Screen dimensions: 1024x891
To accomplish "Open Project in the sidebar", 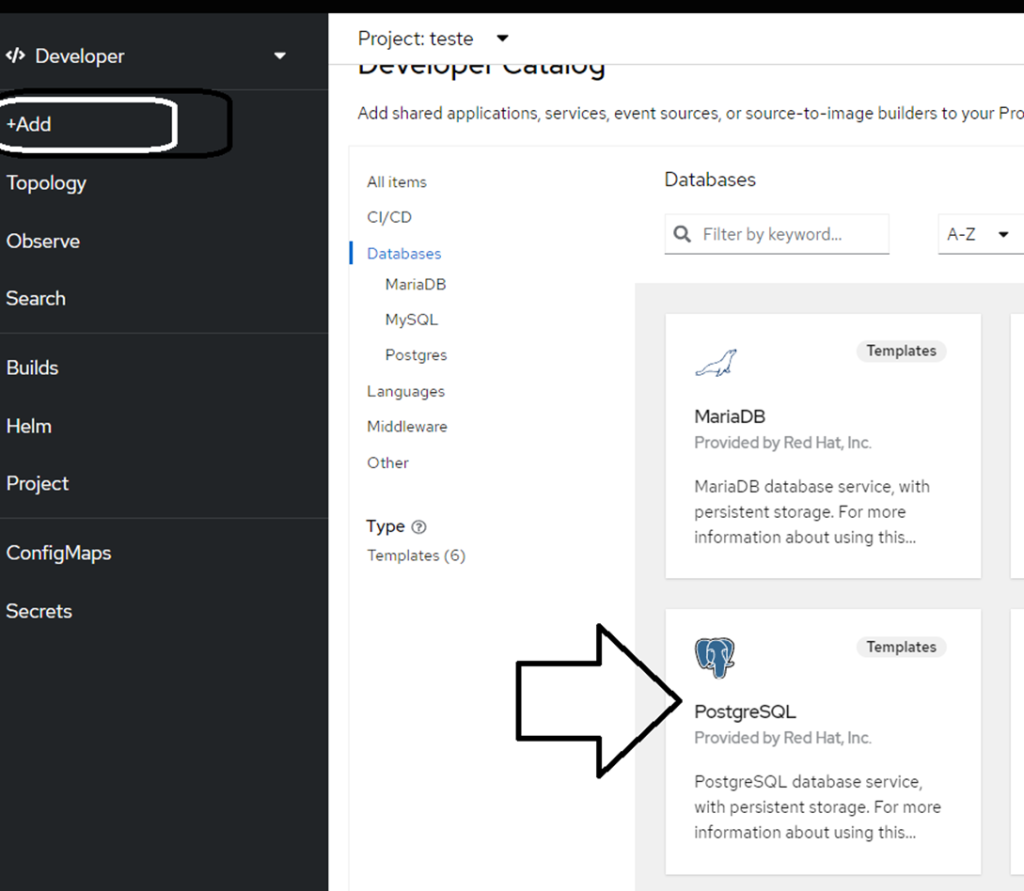I will [x=37, y=483].
